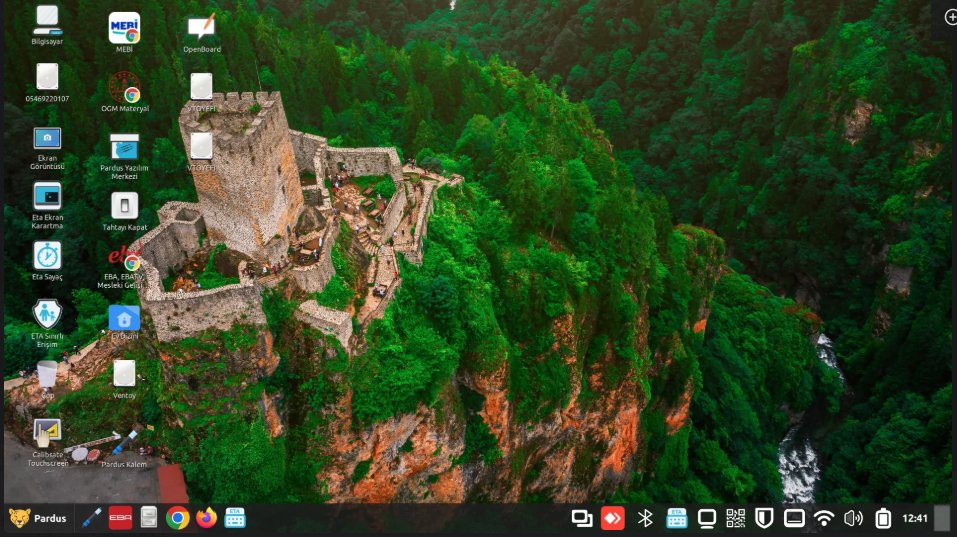The width and height of the screenshot is (957, 537).
Task: Click the show desktop button beside clock
Action: point(943,519)
